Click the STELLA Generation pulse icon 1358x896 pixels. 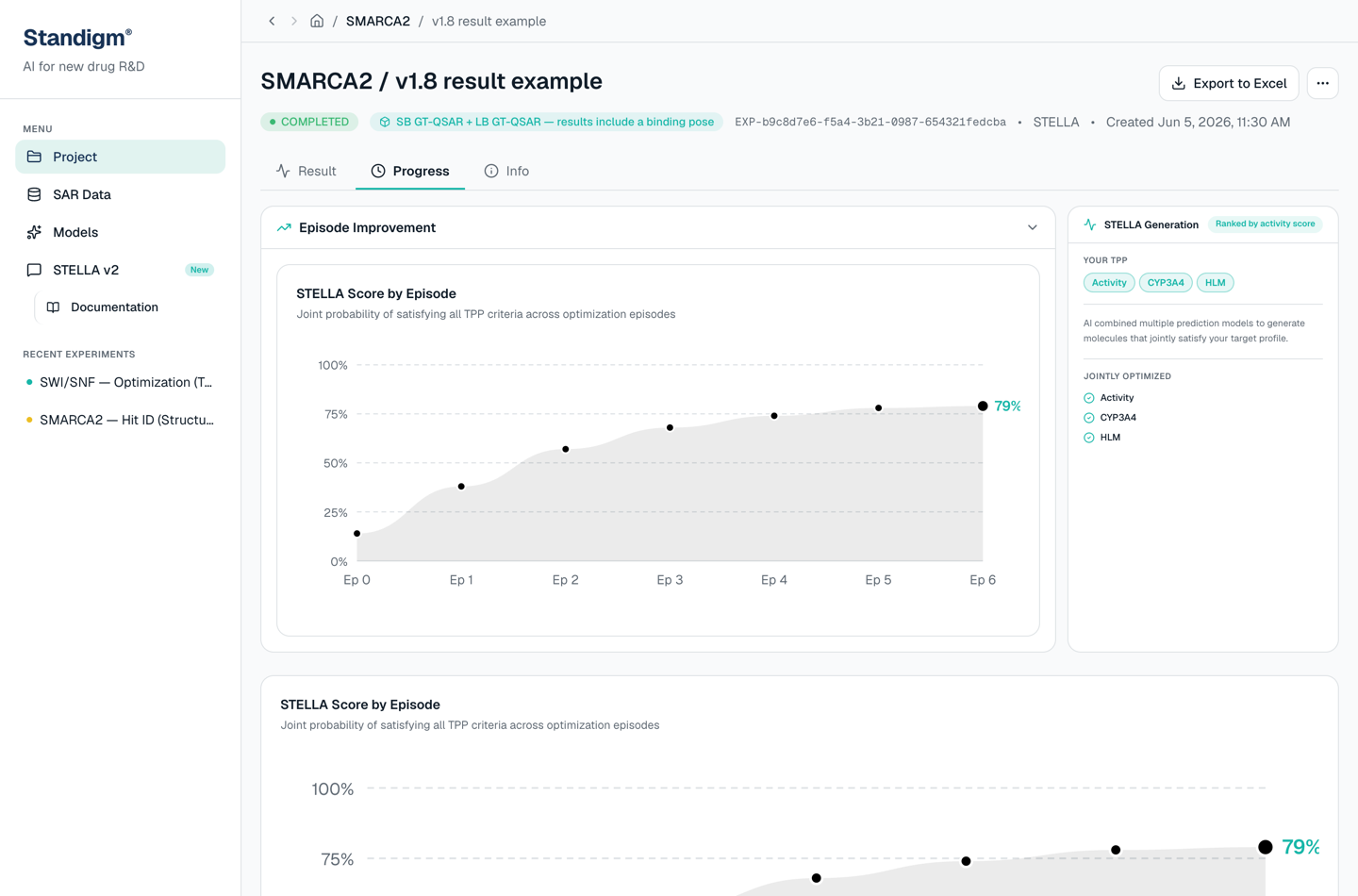pyautogui.click(x=1090, y=224)
